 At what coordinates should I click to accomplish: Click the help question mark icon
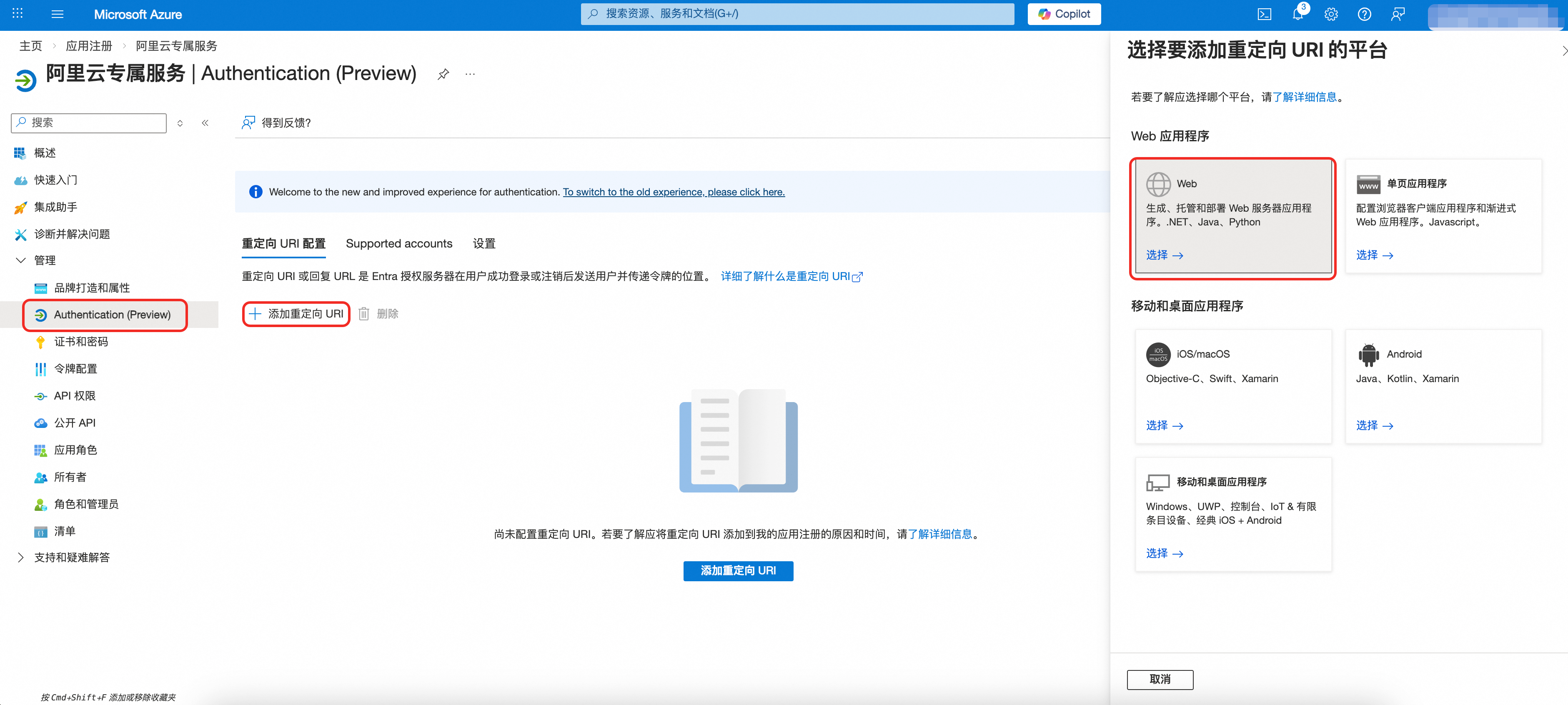1364,15
